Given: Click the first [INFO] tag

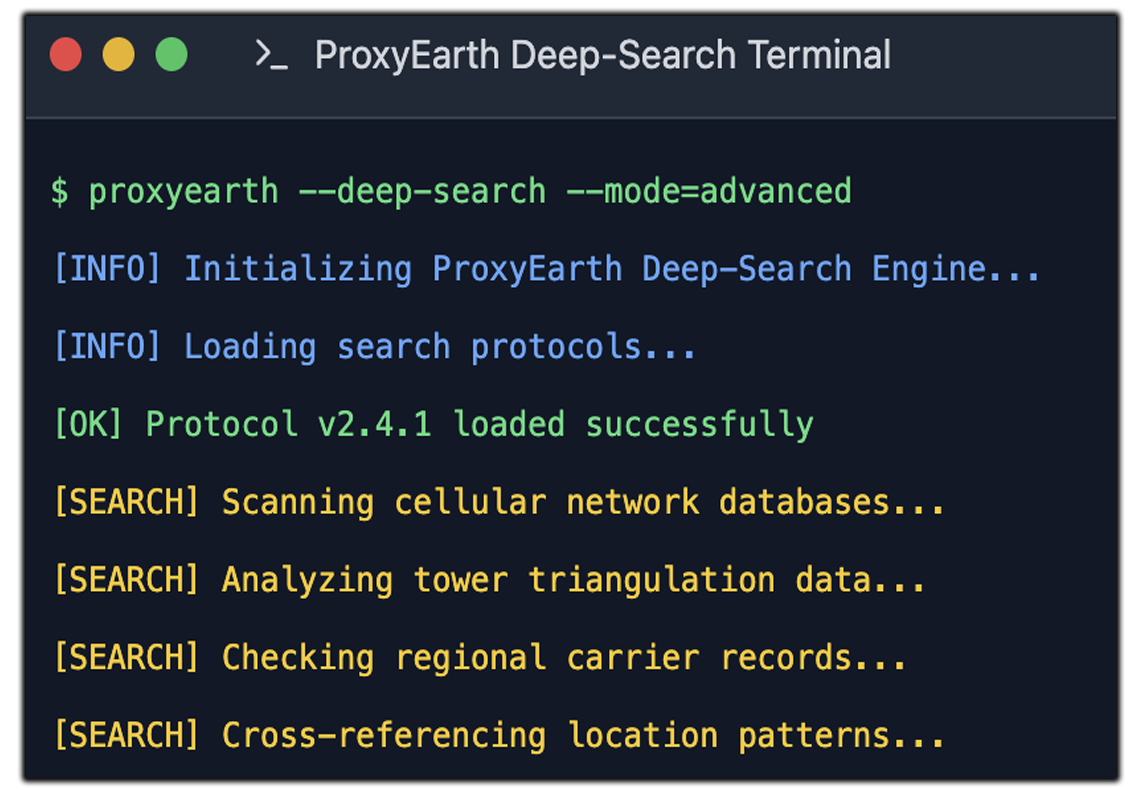Looking at the screenshot, I should (x=107, y=269).
